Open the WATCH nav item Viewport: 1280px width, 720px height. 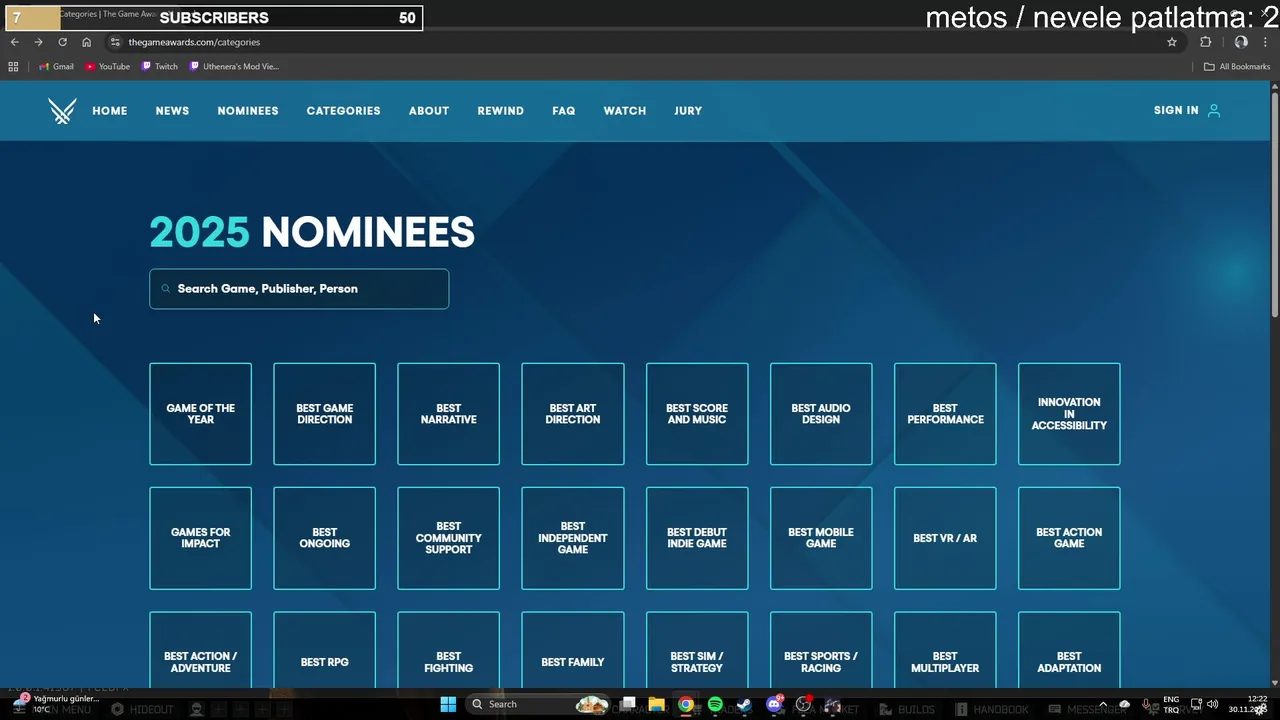pyautogui.click(x=625, y=111)
